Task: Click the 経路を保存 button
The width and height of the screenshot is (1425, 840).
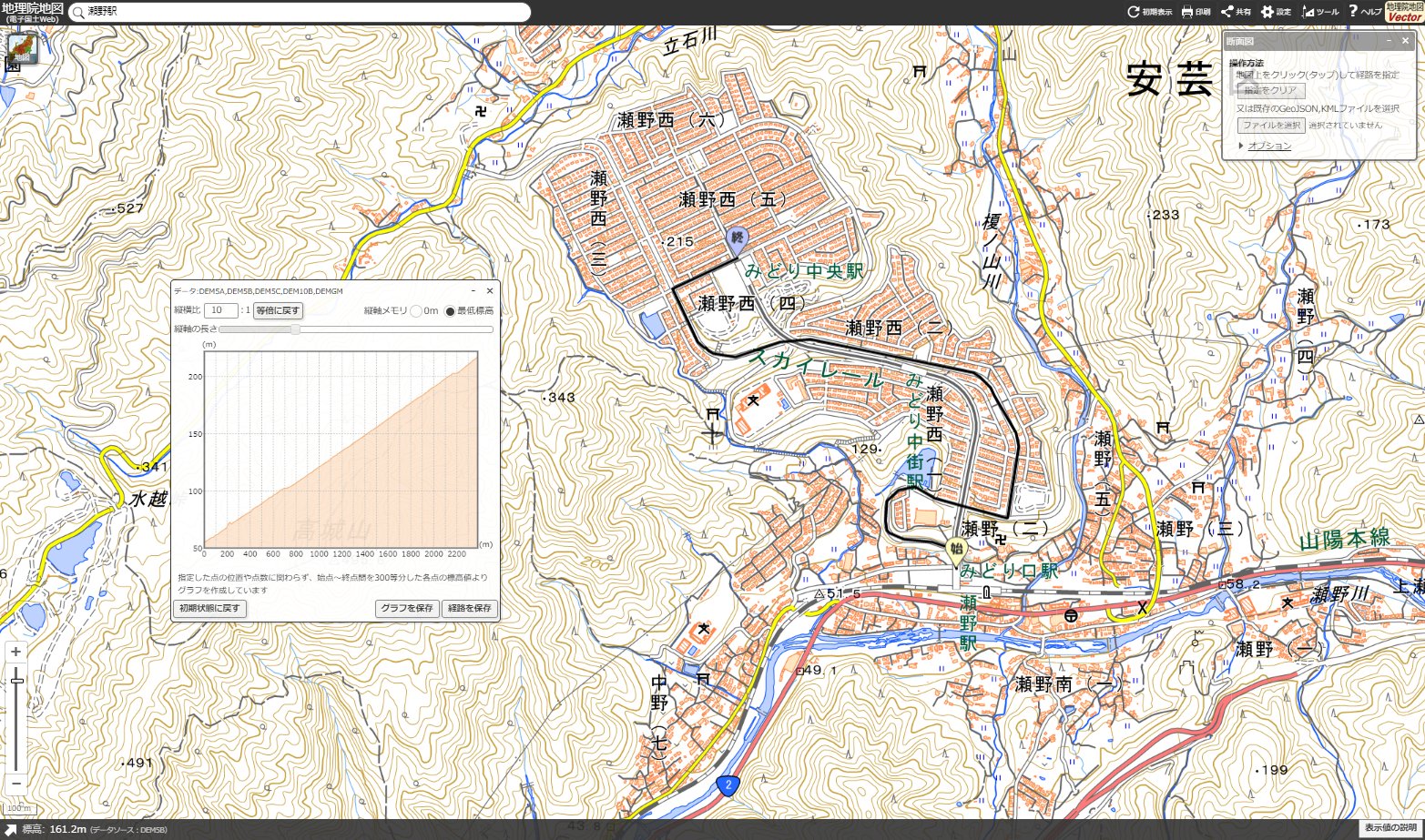Action: click(470, 608)
